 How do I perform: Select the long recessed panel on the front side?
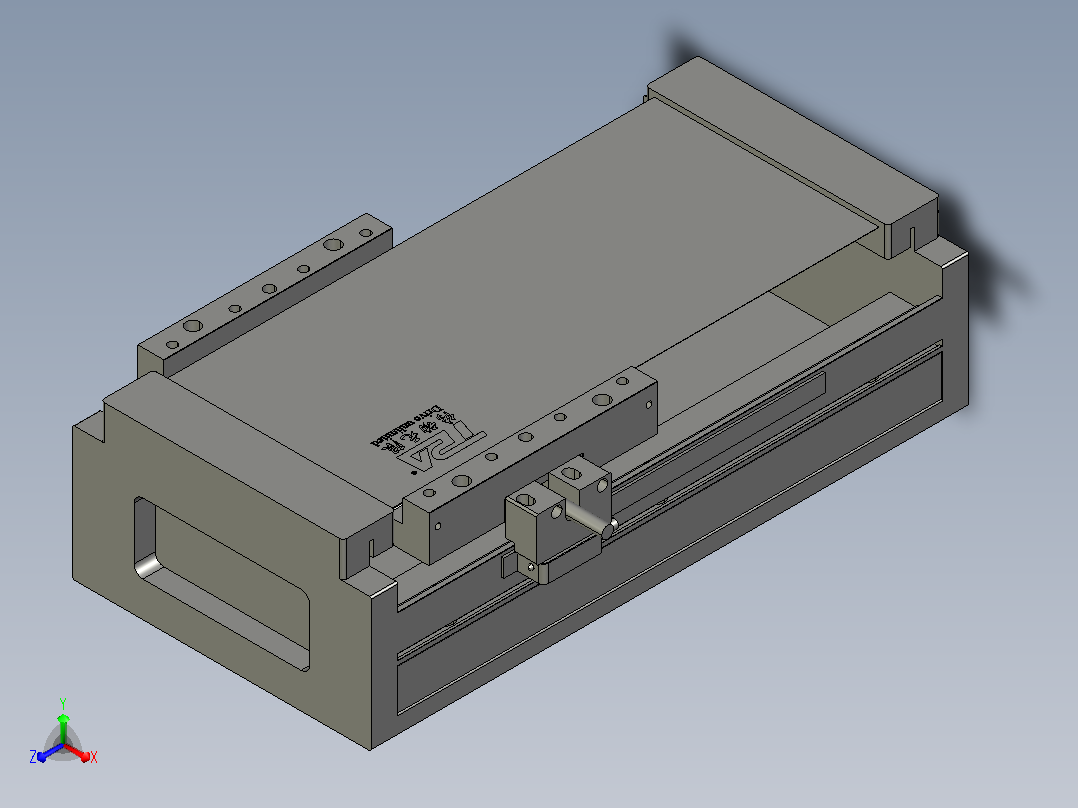(670, 533)
